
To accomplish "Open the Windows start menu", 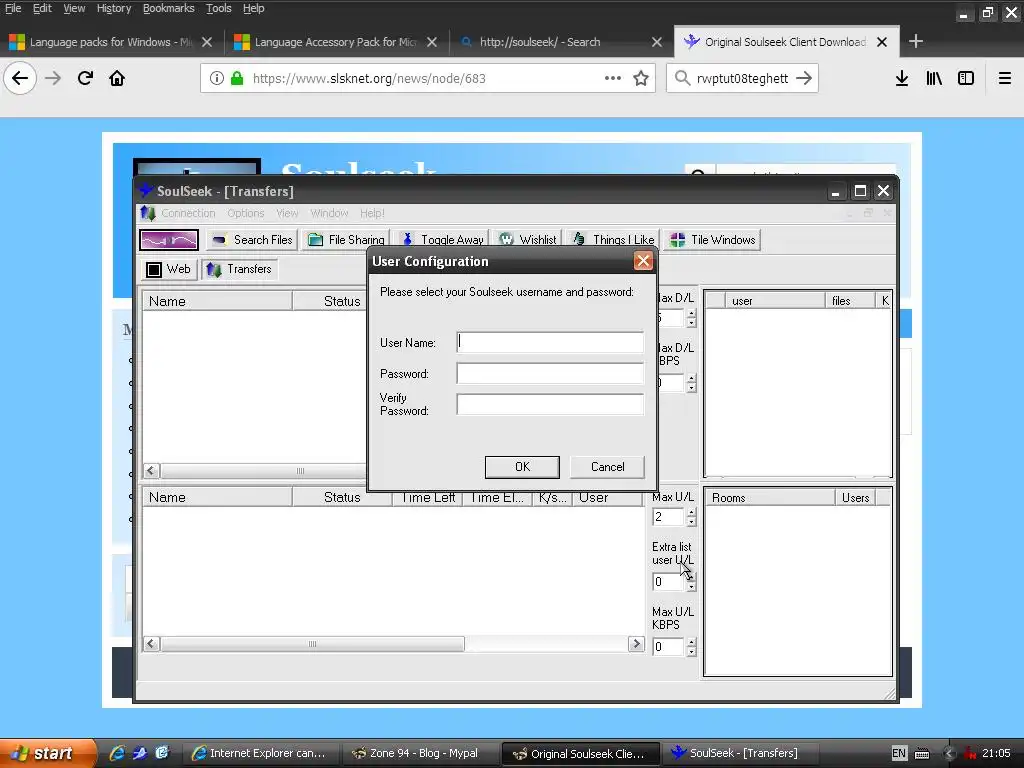I will [x=48, y=753].
